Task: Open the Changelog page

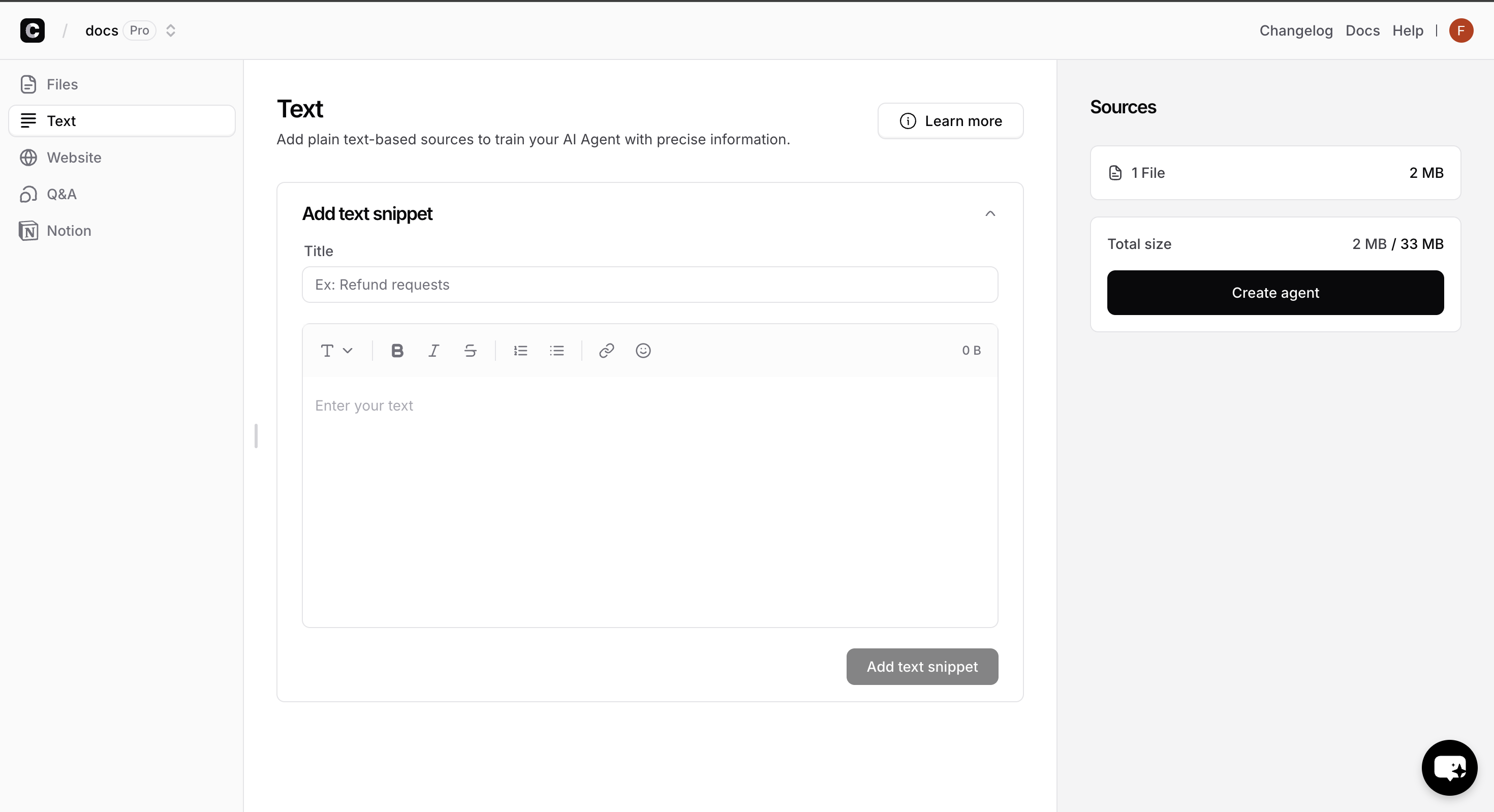Action: [1296, 30]
